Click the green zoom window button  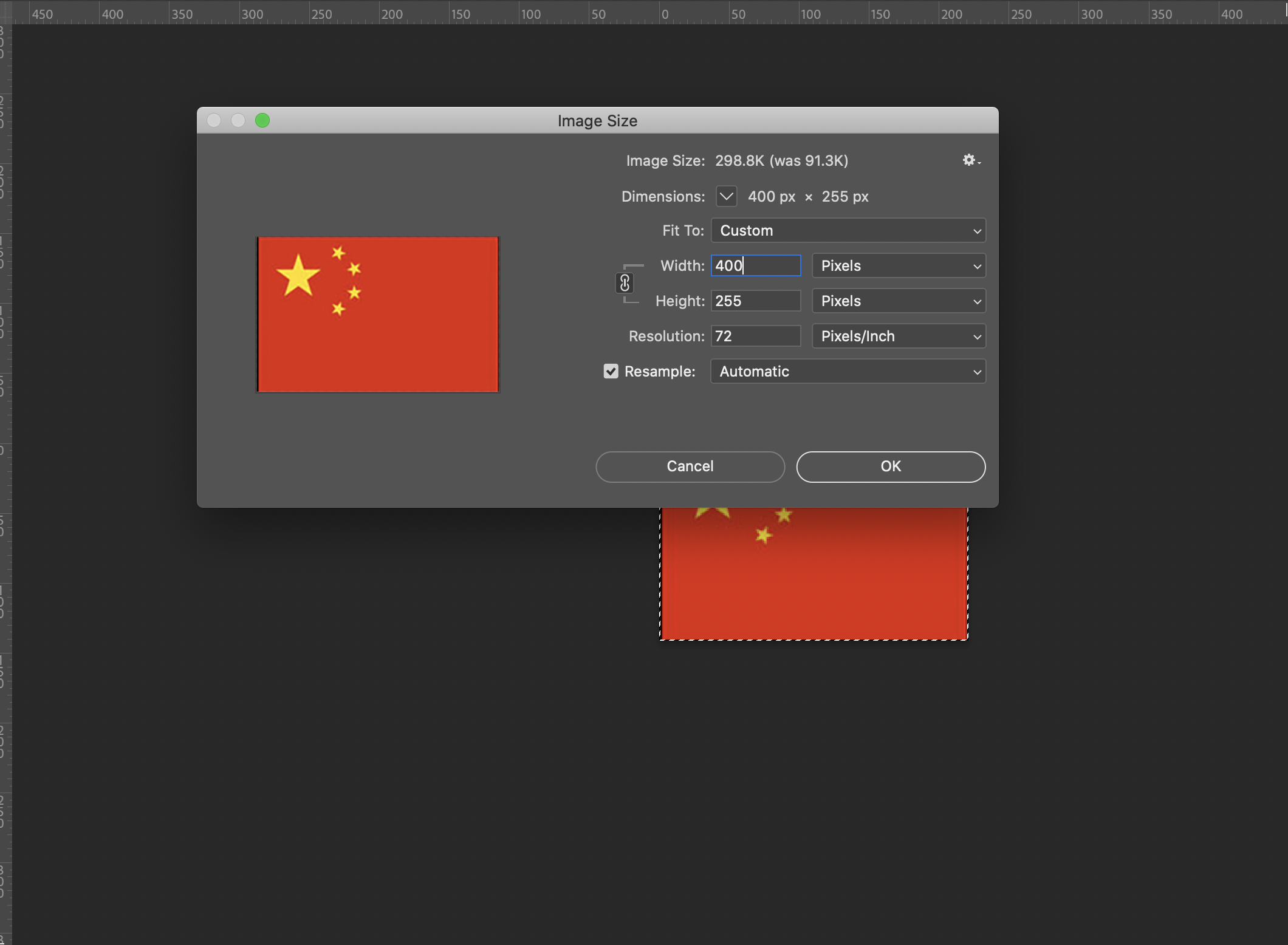[x=262, y=120]
